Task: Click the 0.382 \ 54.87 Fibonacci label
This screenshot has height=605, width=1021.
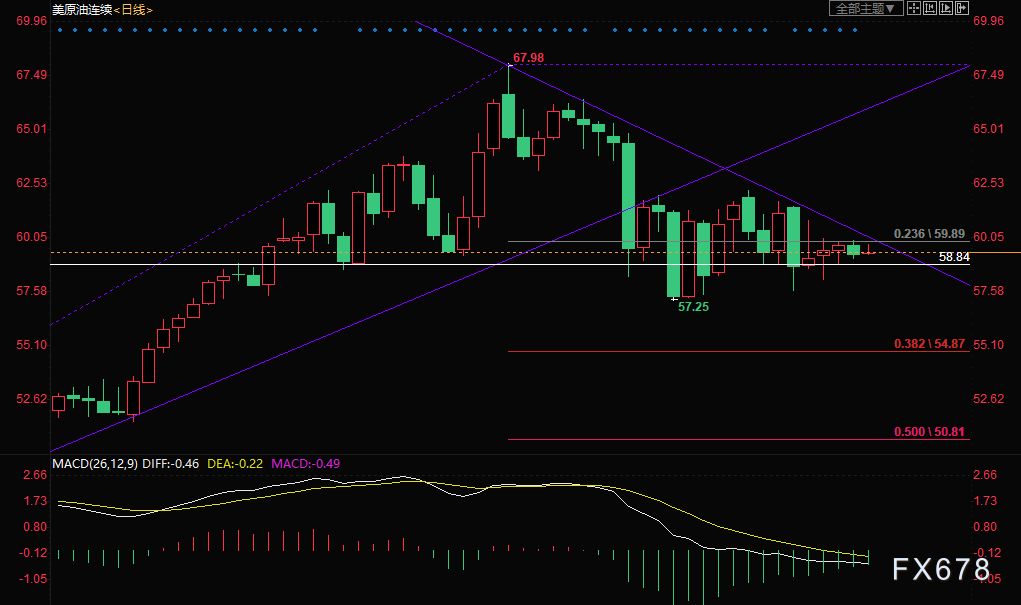Action: point(929,344)
